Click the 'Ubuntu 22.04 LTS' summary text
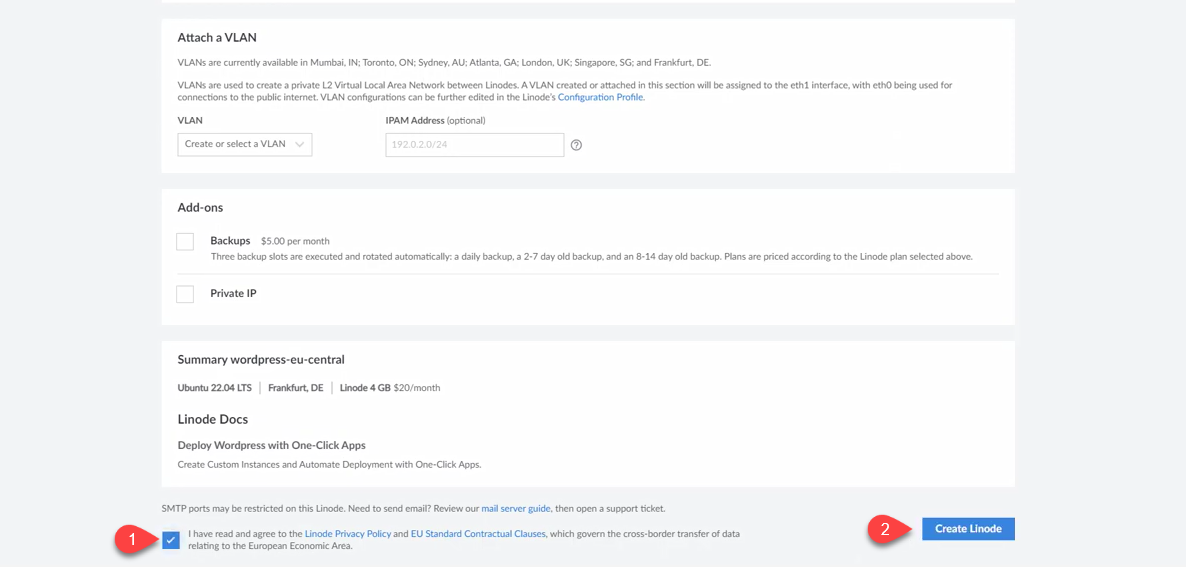The height and width of the screenshot is (567, 1186). point(215,388)
